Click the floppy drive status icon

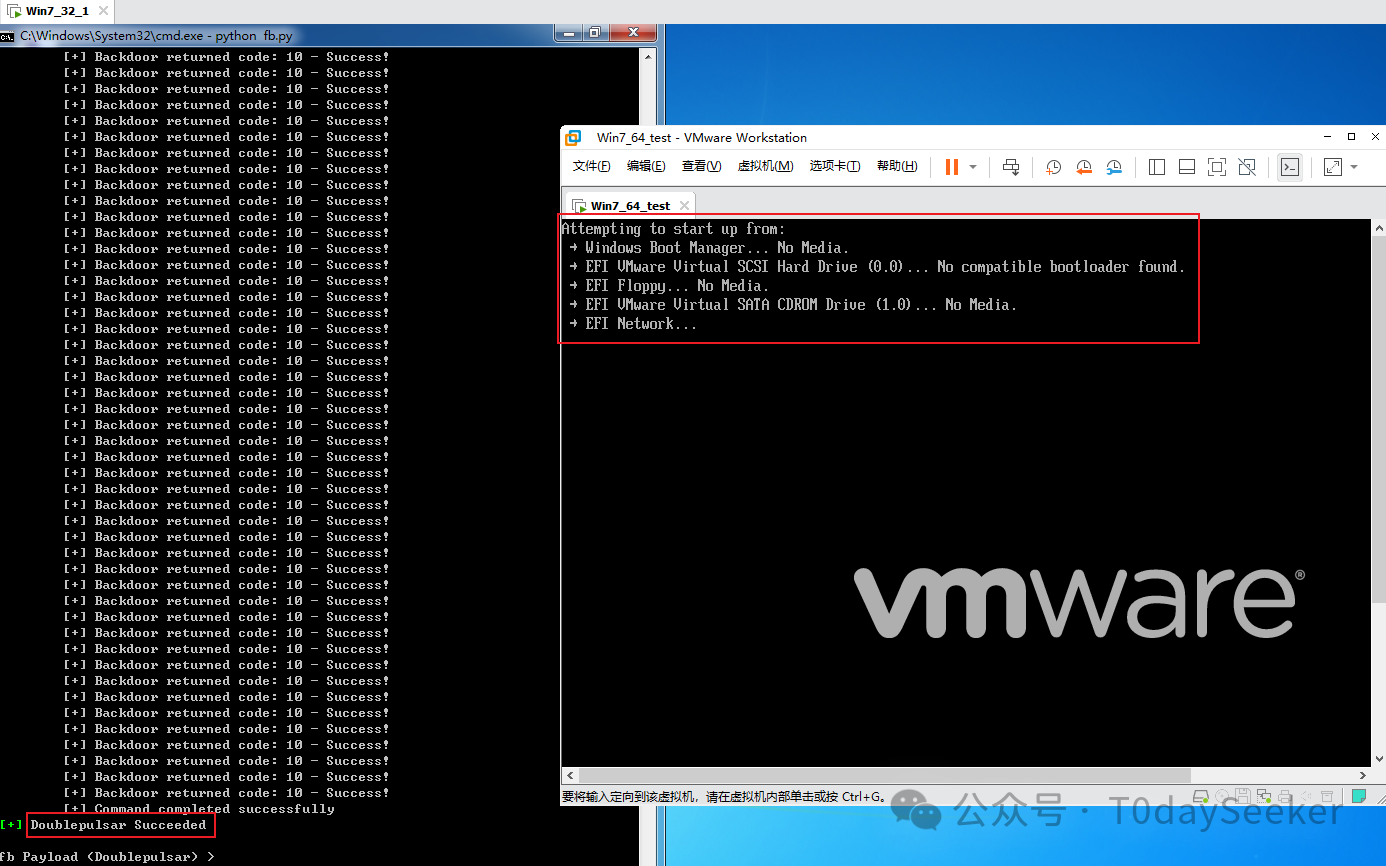pyautogui.click(x=1241, y=797)
